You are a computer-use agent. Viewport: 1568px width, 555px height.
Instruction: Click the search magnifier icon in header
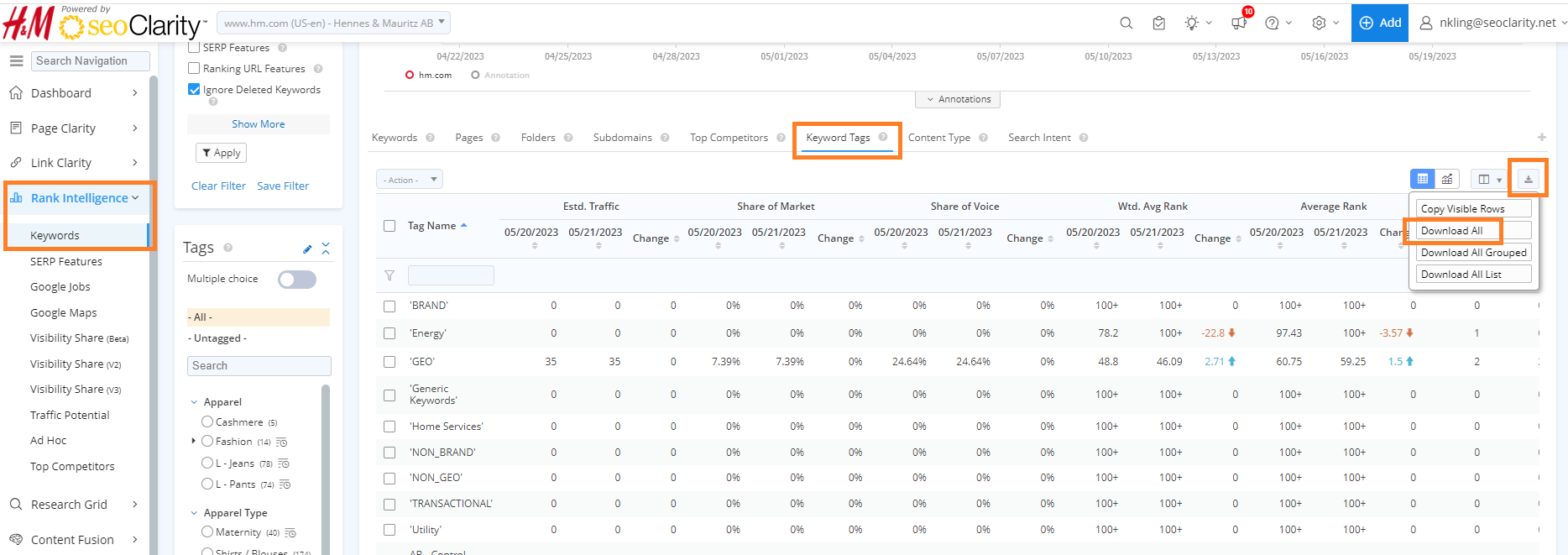(x=1126, y=23)
